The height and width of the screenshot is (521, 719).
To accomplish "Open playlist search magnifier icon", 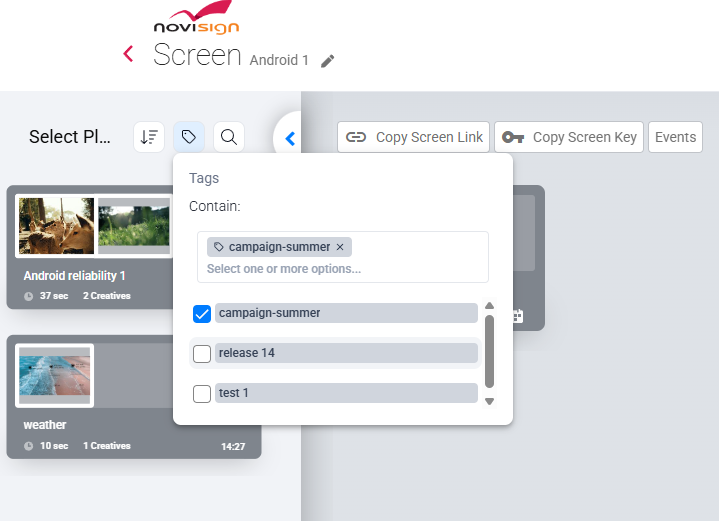I will (229, 137).
